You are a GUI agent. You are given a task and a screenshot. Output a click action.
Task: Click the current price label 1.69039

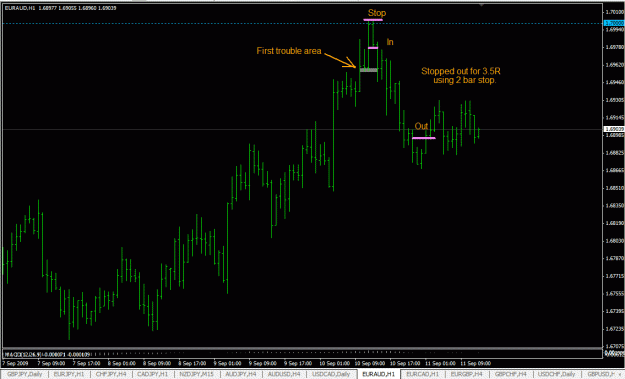[614, 129]
